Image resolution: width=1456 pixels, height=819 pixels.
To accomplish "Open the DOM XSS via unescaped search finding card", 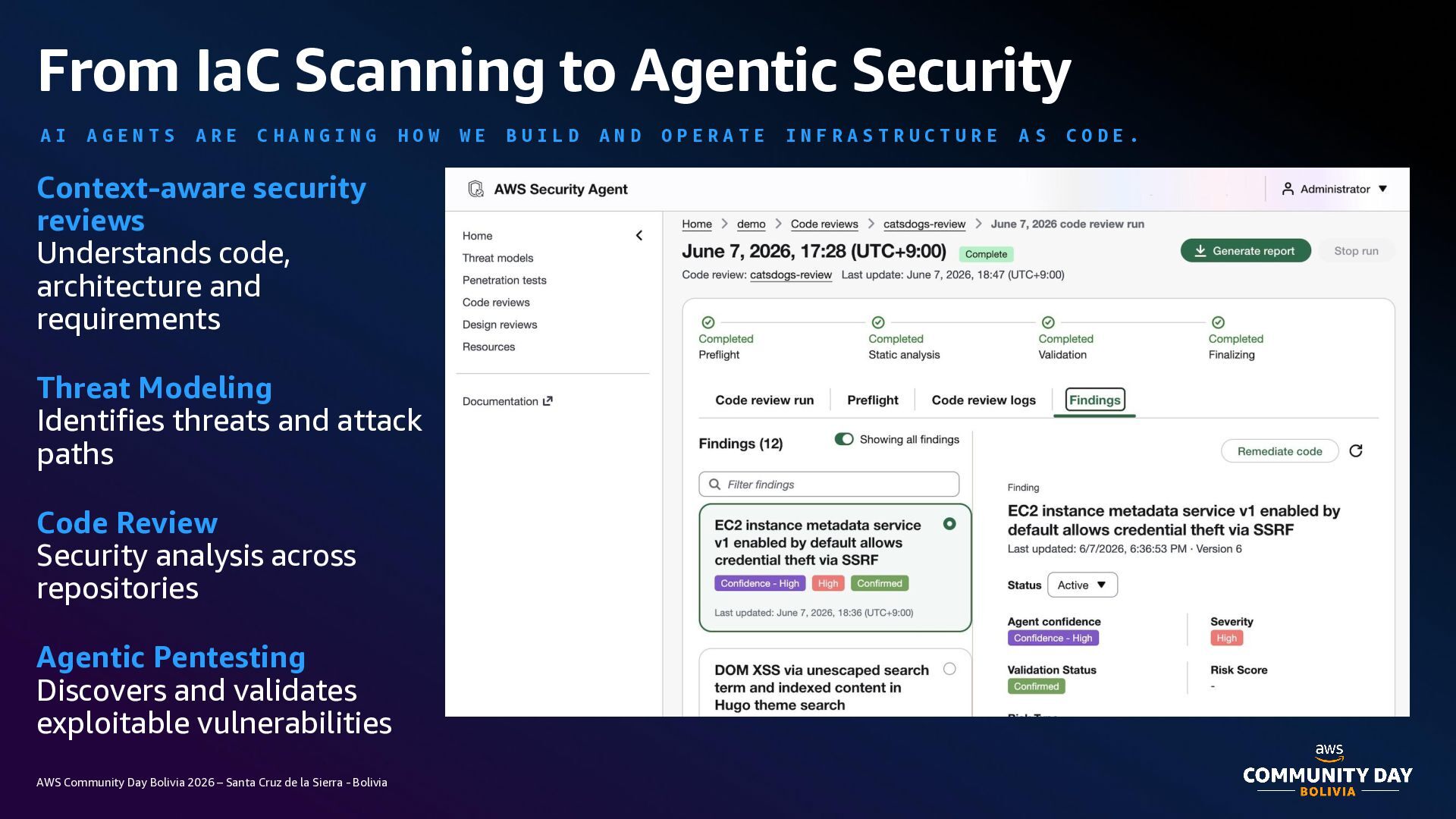I will point(835,682).
